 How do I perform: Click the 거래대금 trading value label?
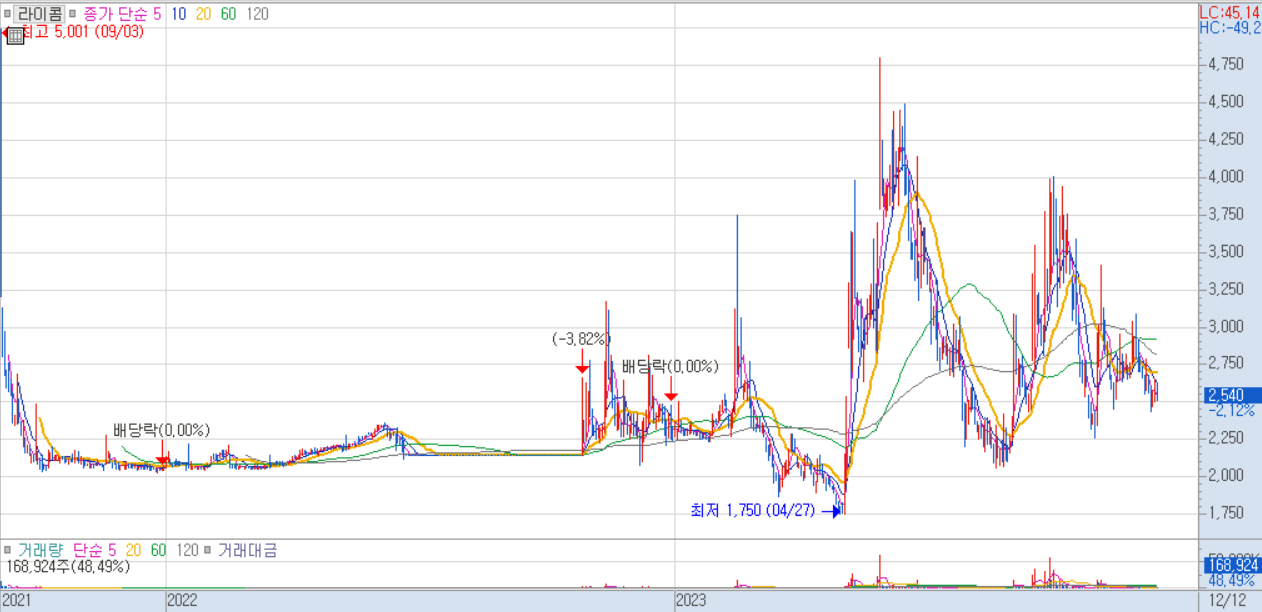pos(248,550)
